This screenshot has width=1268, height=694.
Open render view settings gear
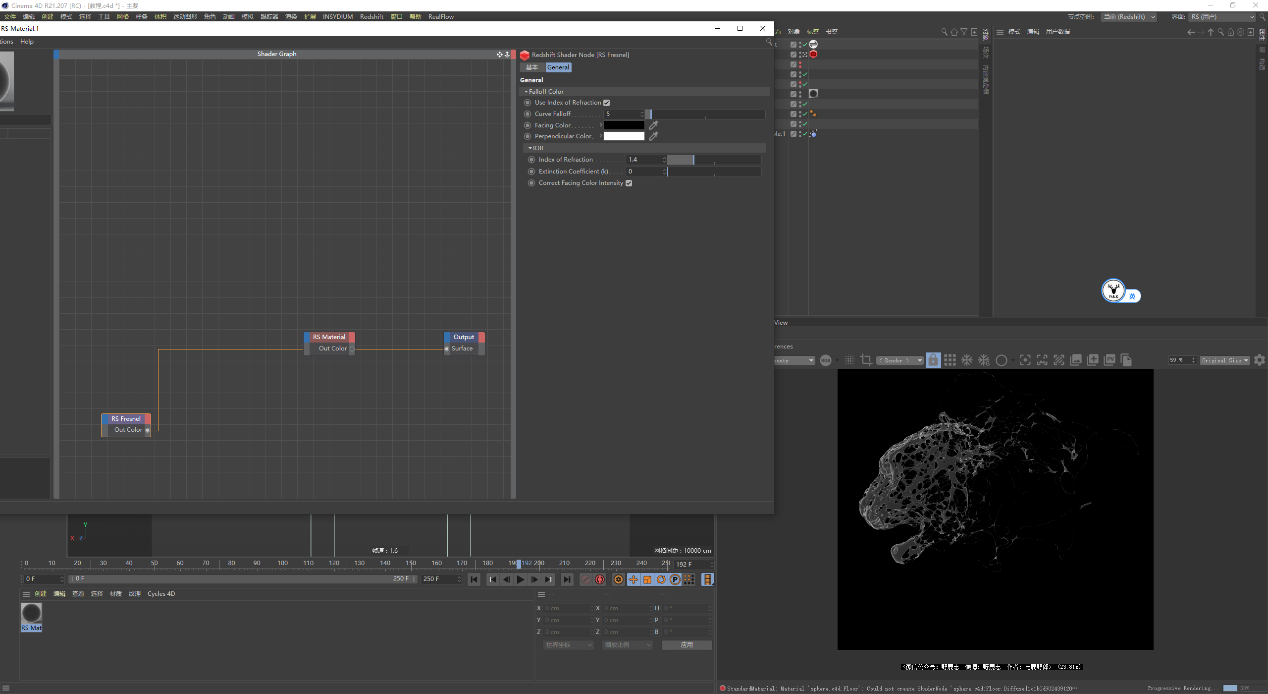(x=1259, y=360)
